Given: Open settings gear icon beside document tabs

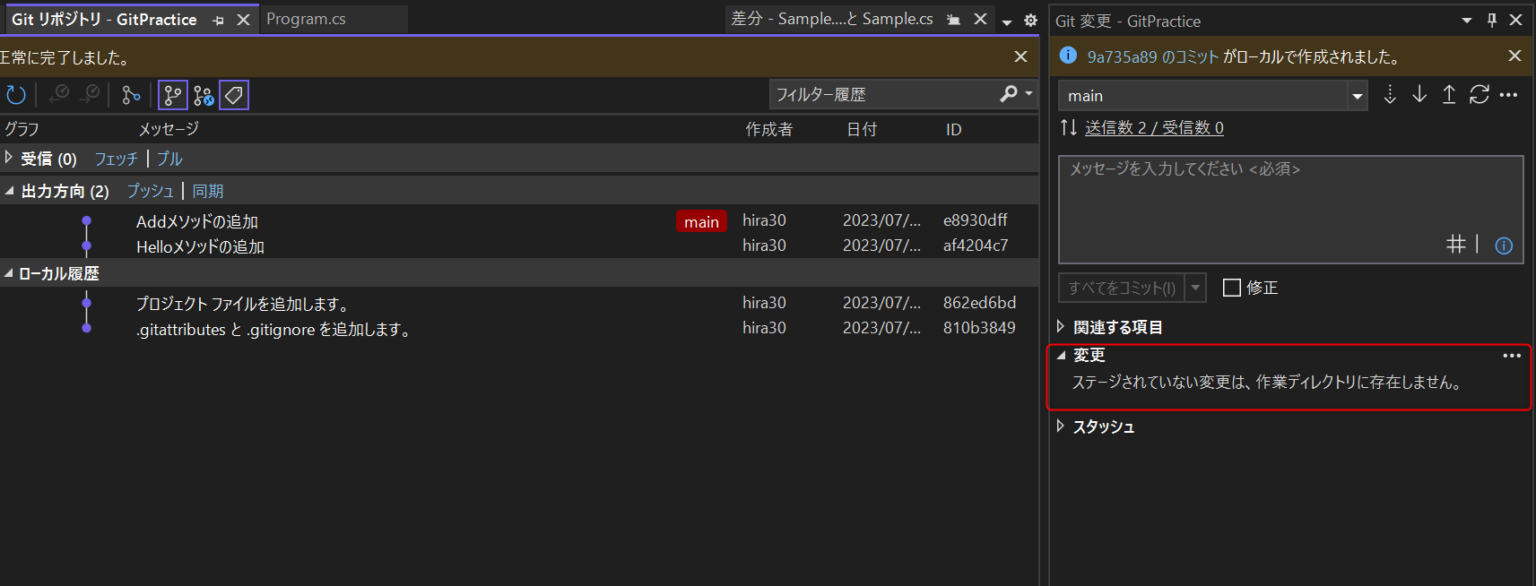Looking at the screenshot, I should point(1030,20).
